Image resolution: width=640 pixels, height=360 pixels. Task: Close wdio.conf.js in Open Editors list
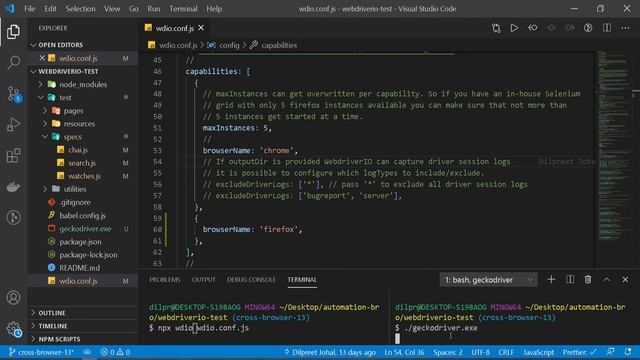click(x=42, y=58)
